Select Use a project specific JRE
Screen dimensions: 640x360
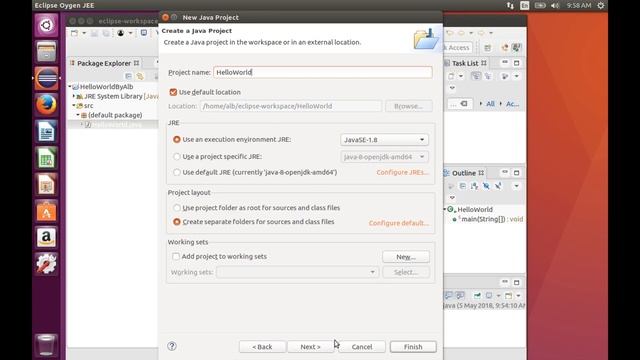177,156
